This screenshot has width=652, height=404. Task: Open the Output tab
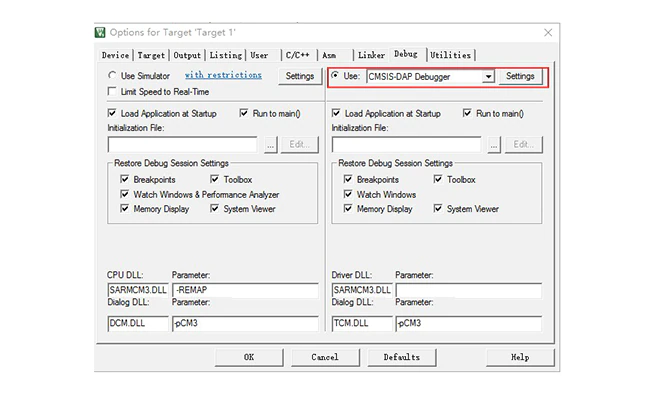pyautogui.click(x=187, y=55)
